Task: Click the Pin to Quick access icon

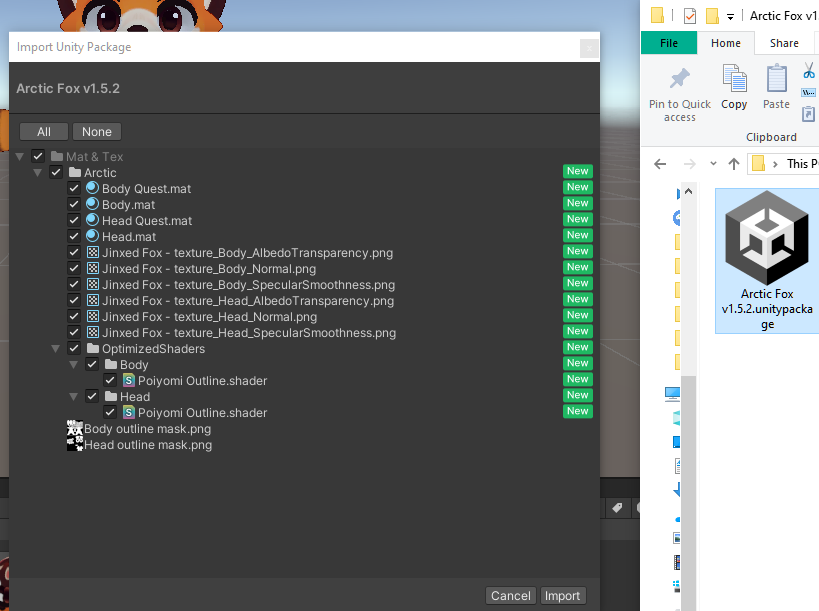Action: (x=680, y=80)
